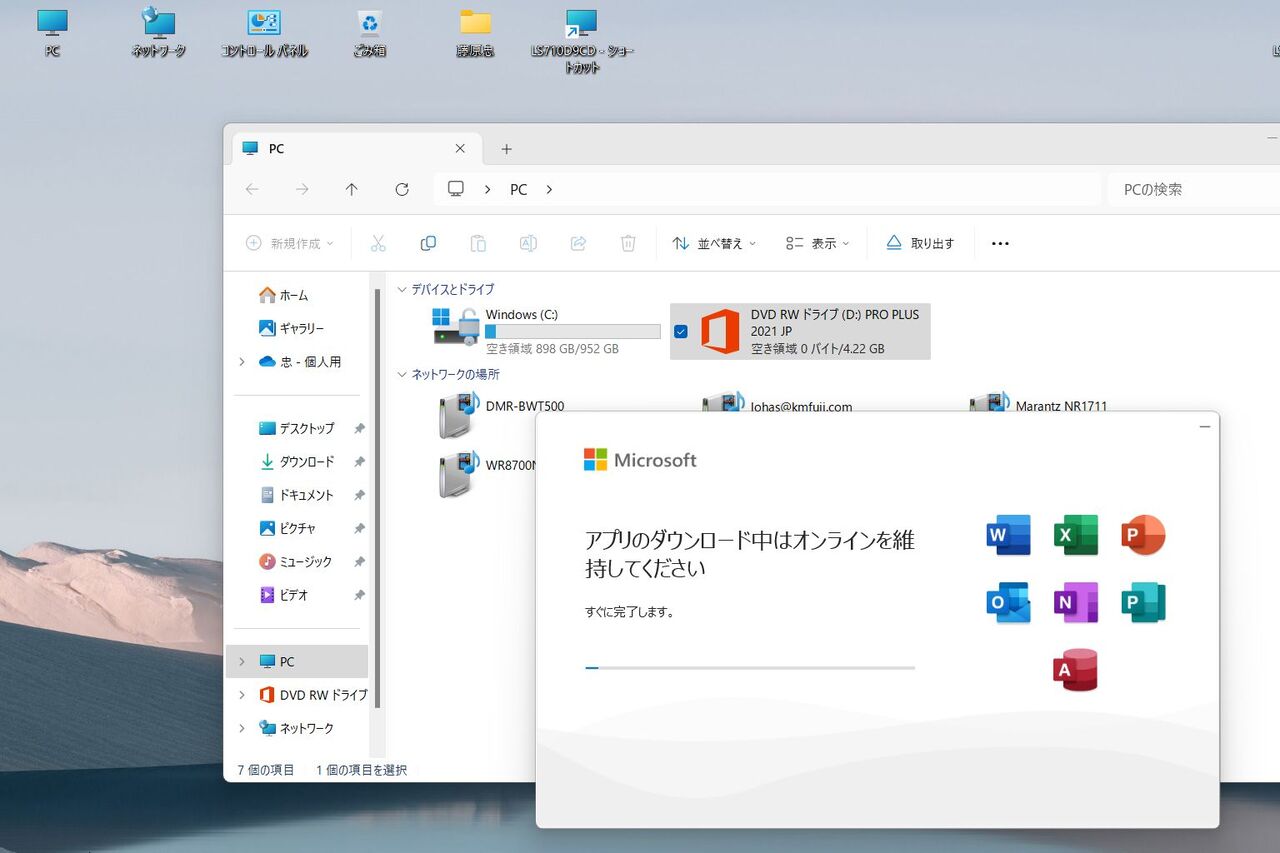Image resolution: width=1280 pixels, height=853 pixels.
Task: Go back with the left arrow
Action: tap(252, 189)
